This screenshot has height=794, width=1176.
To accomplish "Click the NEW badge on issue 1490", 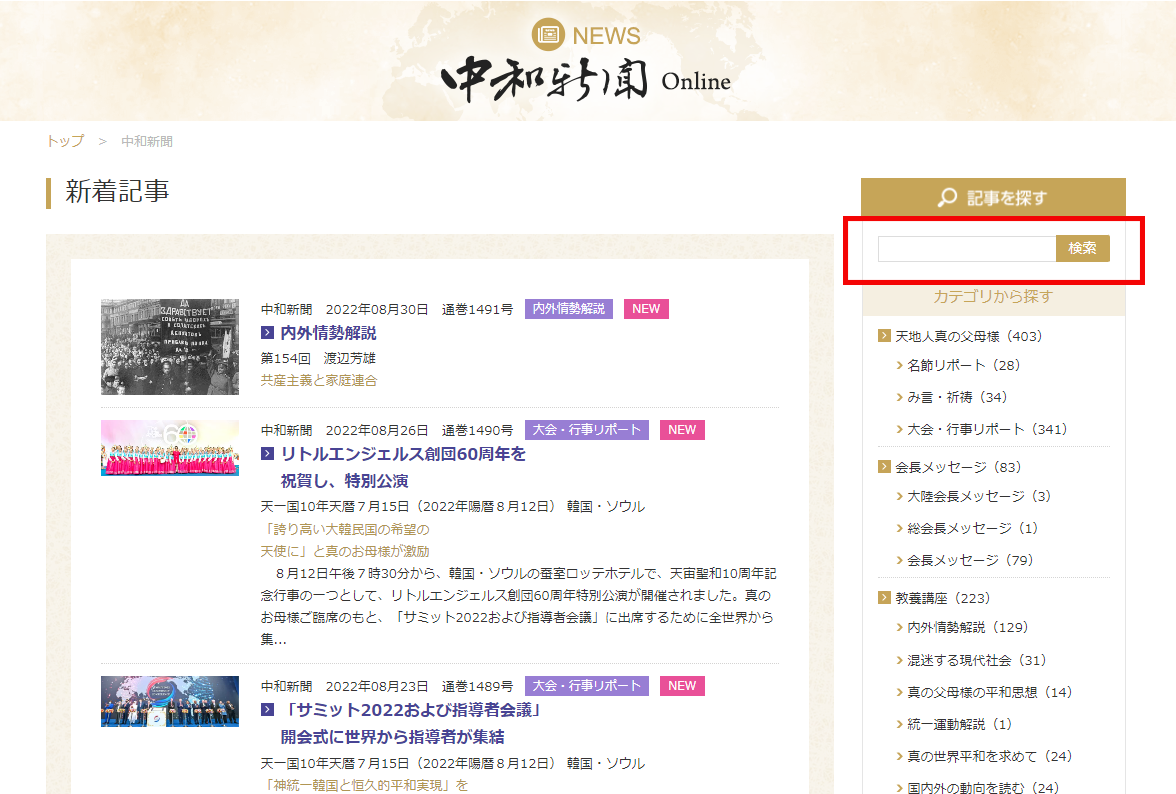I will click(x=682, y=430).
